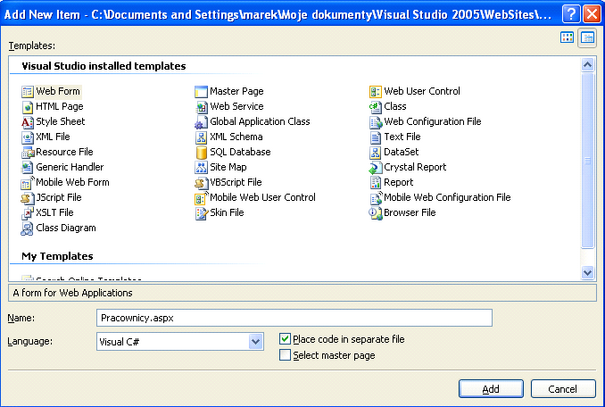
Task: Click the Report template label
Action: point(398,182)
